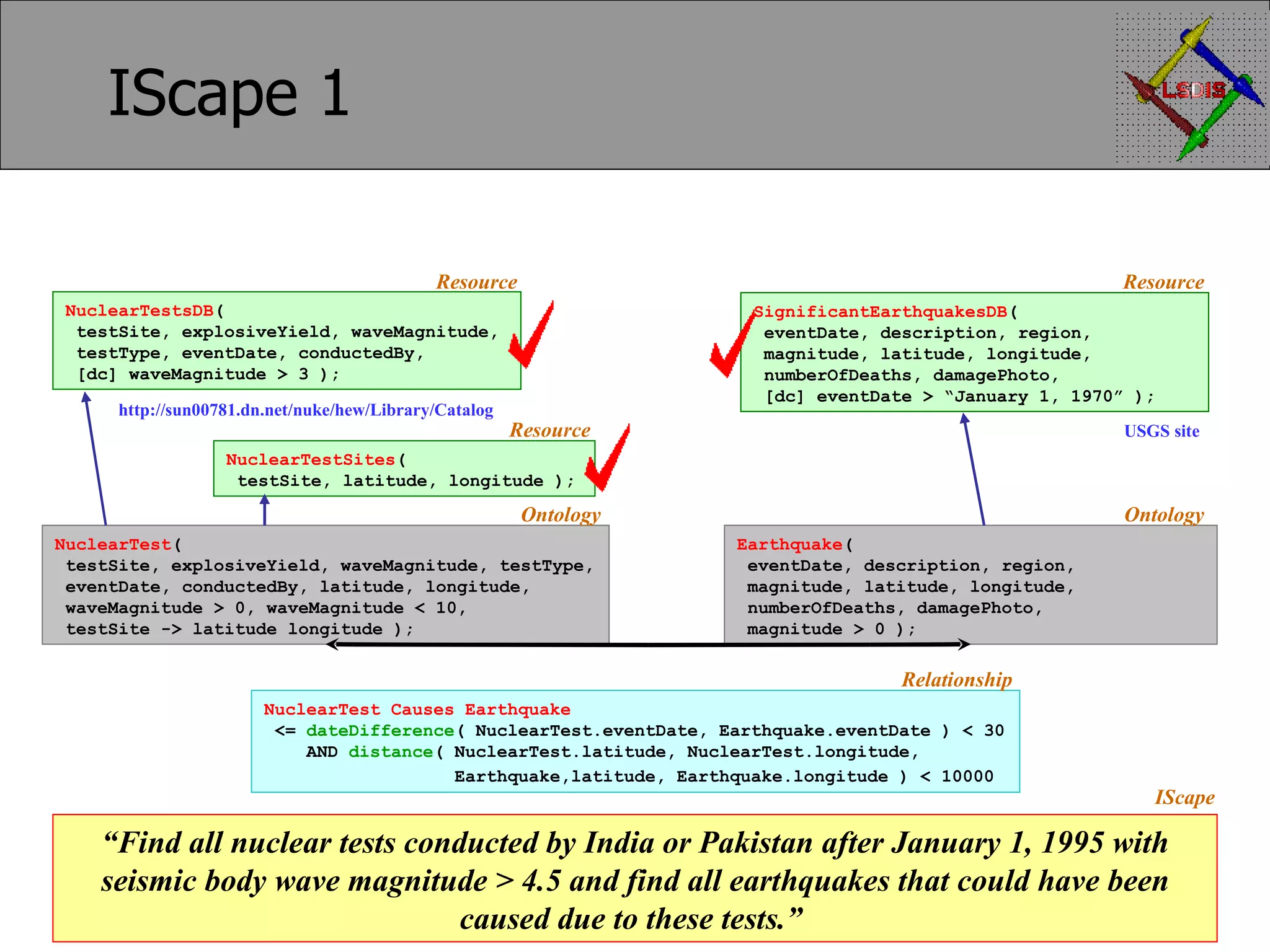The height and width of the screenshot is (952, 1270).
Task: Click the USGS site link
Action: tap(1161, 431)
